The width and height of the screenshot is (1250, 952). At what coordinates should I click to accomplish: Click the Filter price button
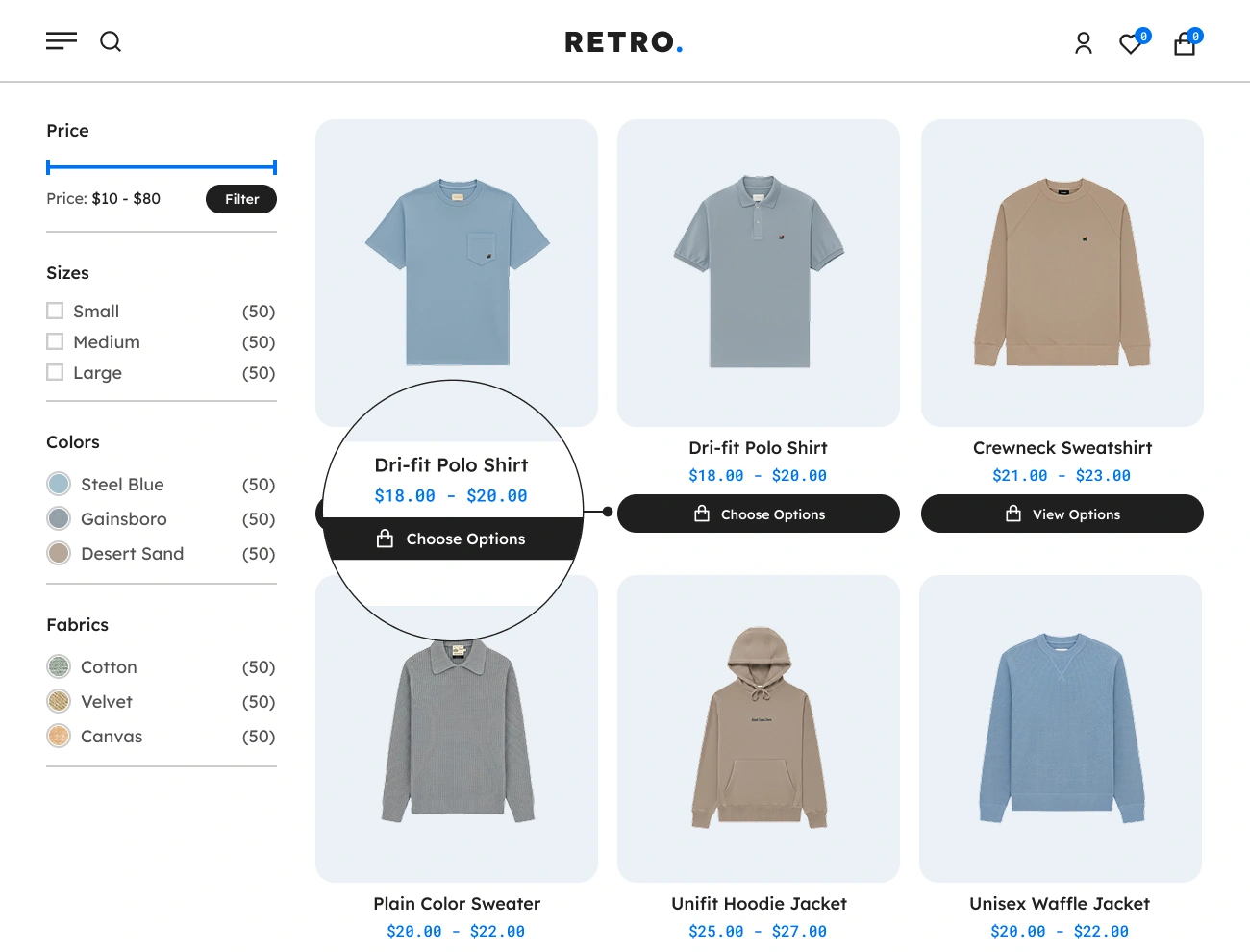241,199
